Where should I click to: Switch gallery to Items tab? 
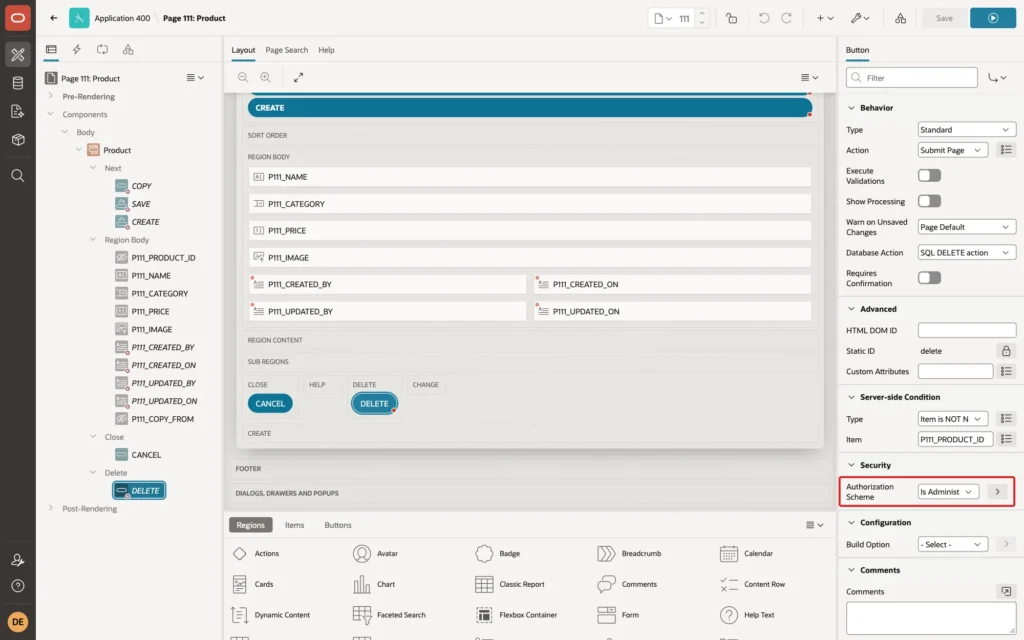[294, 525]
